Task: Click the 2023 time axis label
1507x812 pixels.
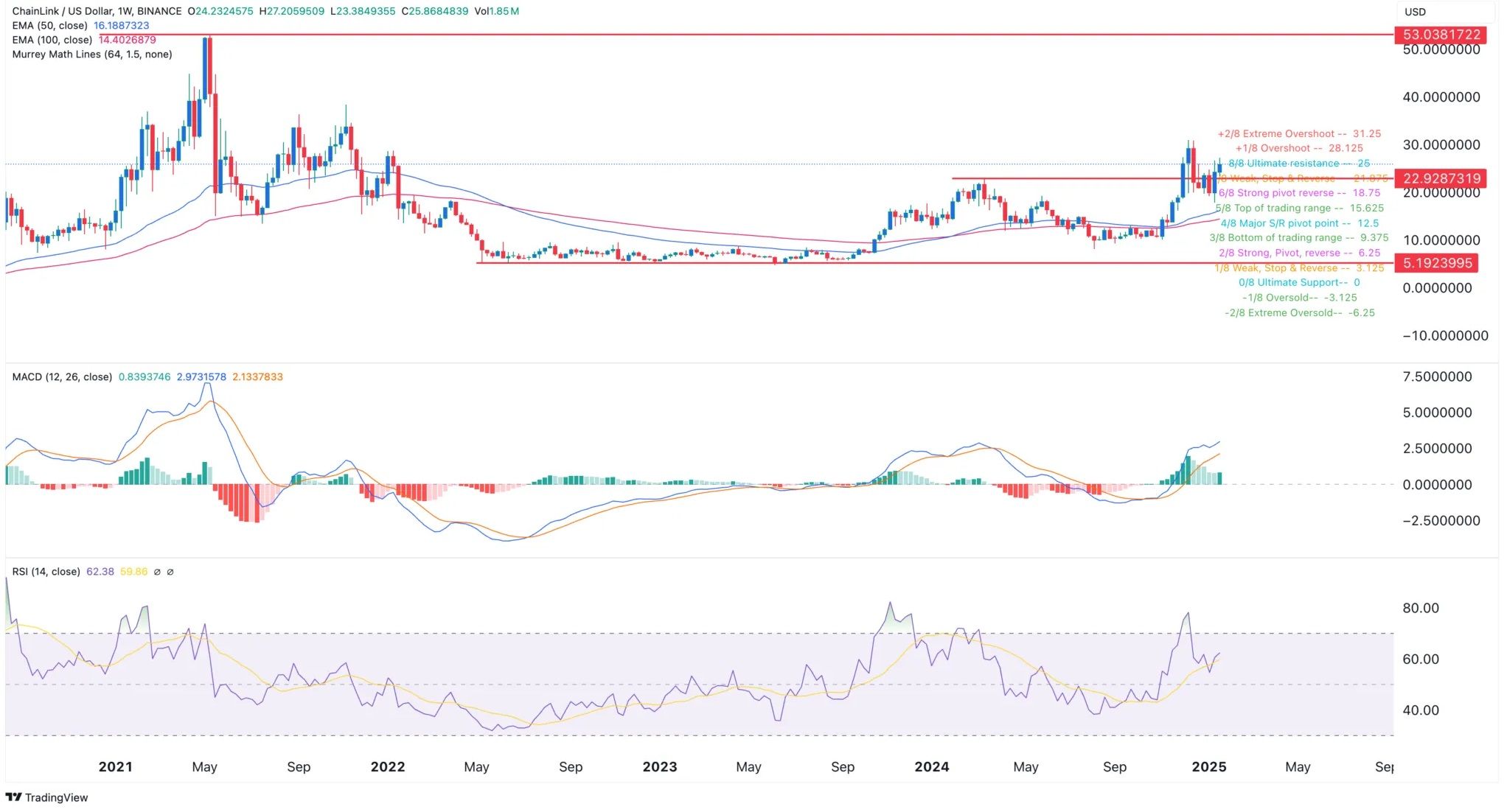Action: [660, 767]
